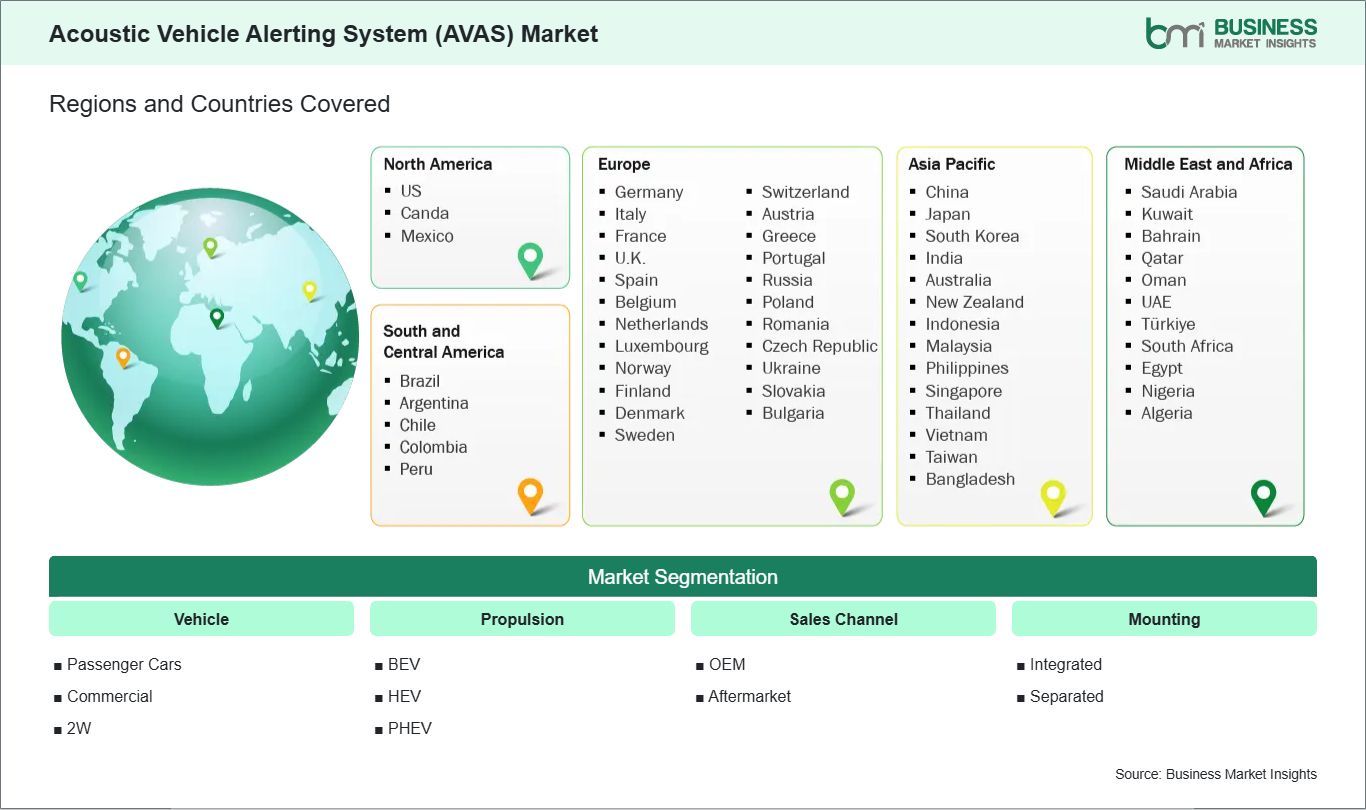
Task: Click 'OEM' under Sales Channel
Action: point(727,664)
